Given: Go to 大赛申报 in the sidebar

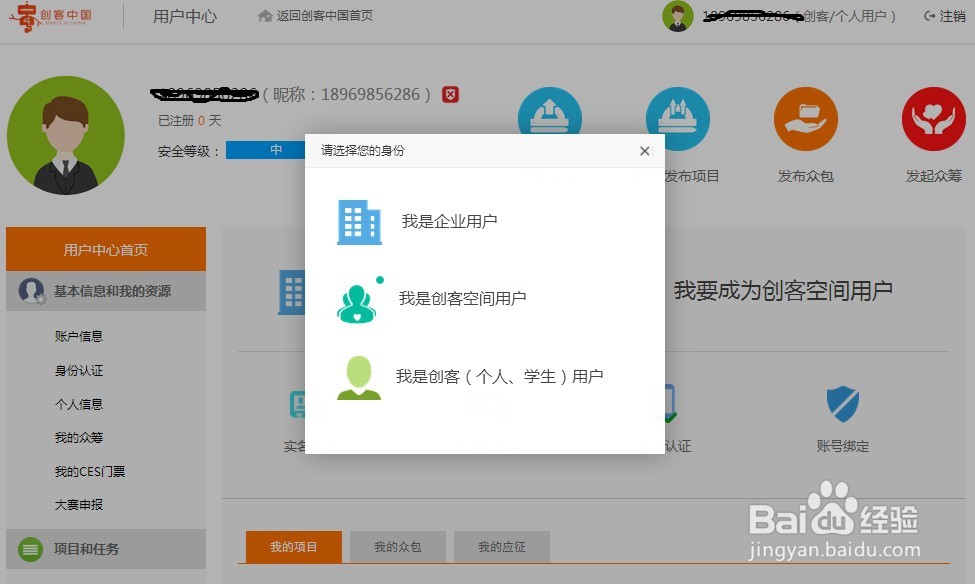Looking at the screenshot, I should click(x=80, y=505).
